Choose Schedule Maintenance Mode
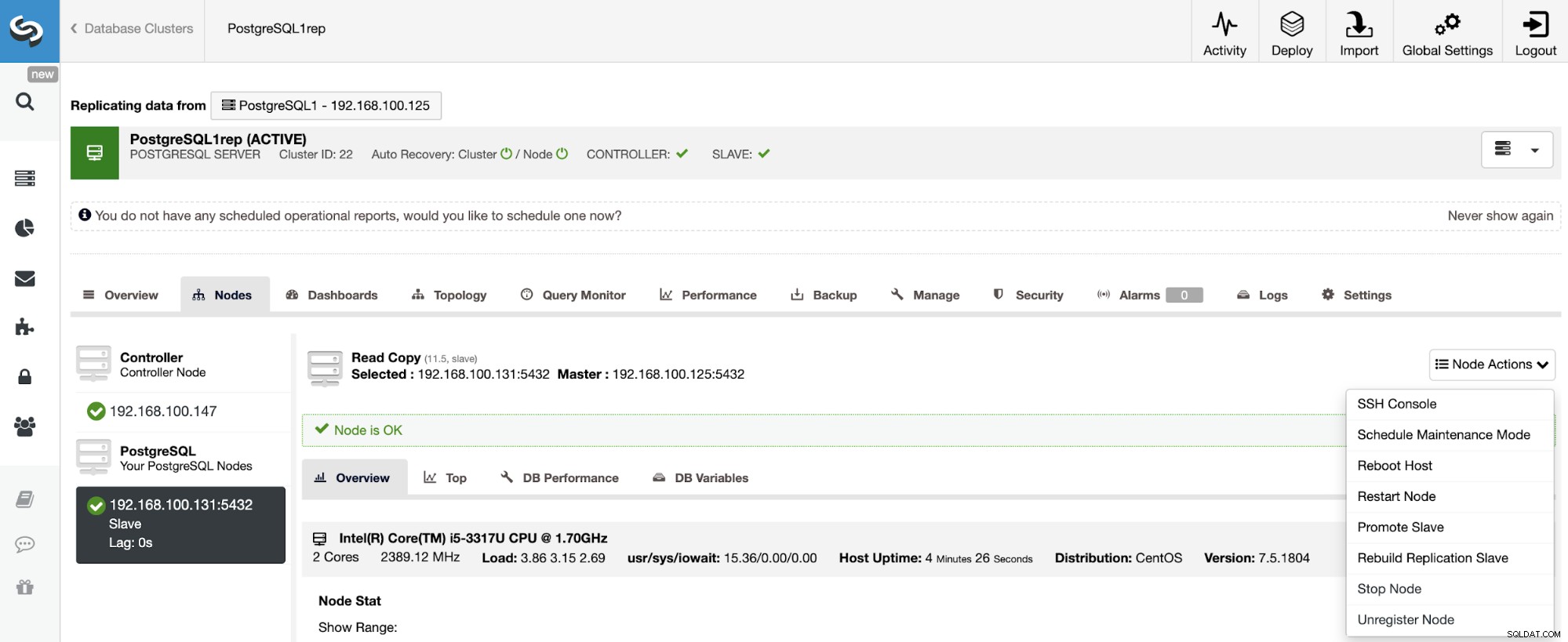This screenshot has width=1568, height=642. tap(1450, 434)
